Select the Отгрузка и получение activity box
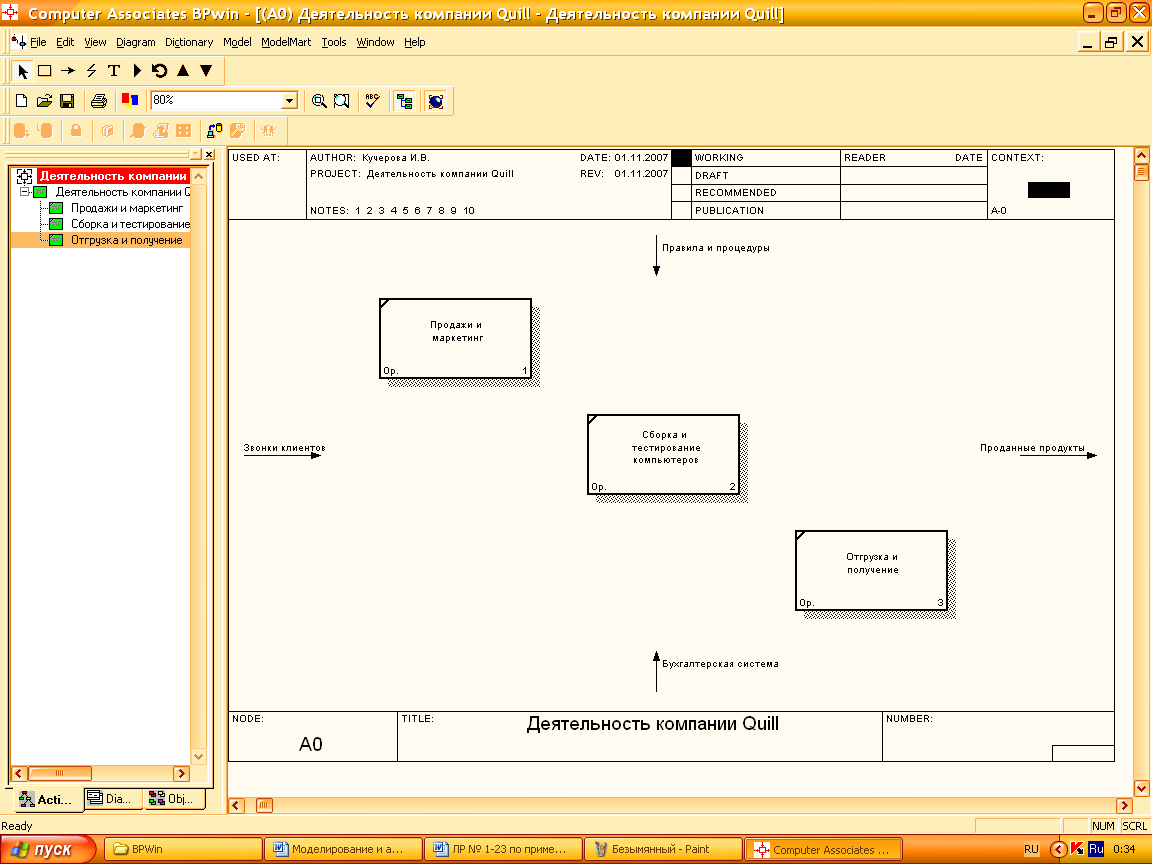 (871, 570)
